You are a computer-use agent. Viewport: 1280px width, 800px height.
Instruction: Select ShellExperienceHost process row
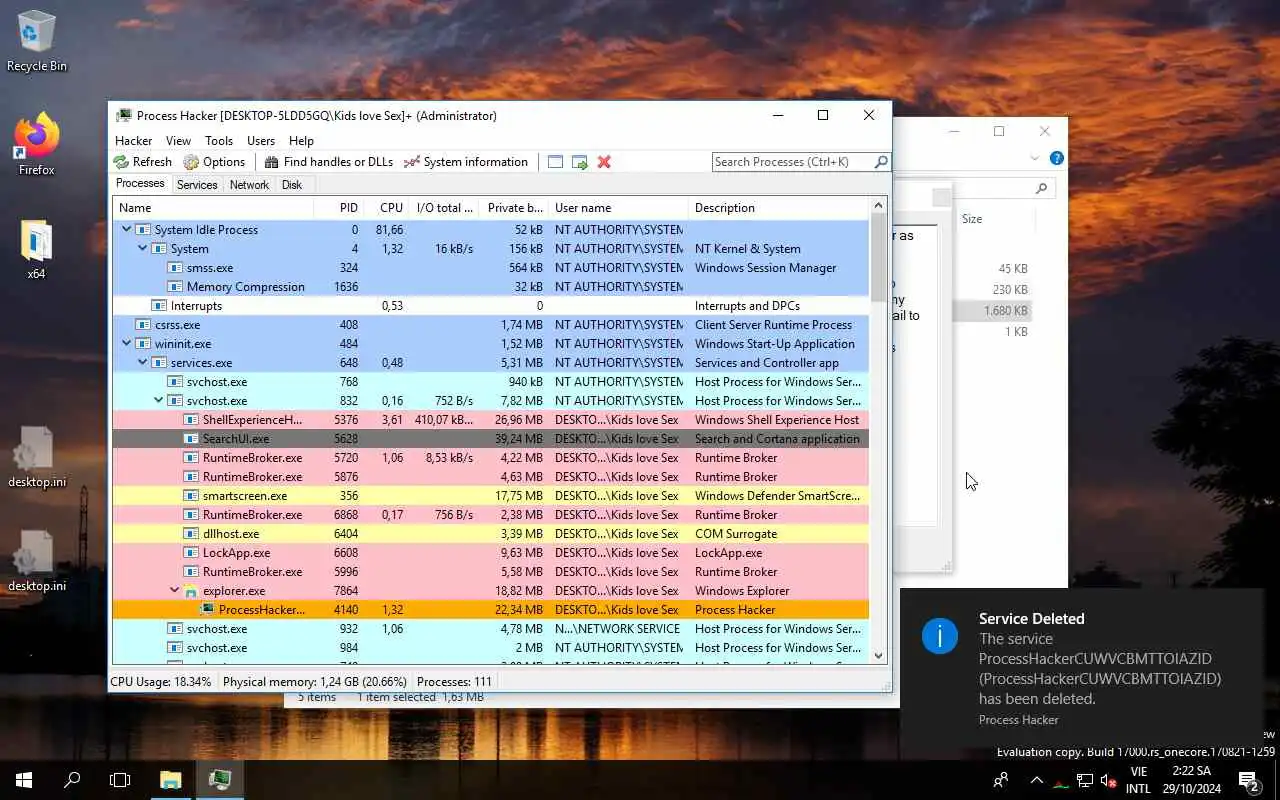tap(491, 420)
